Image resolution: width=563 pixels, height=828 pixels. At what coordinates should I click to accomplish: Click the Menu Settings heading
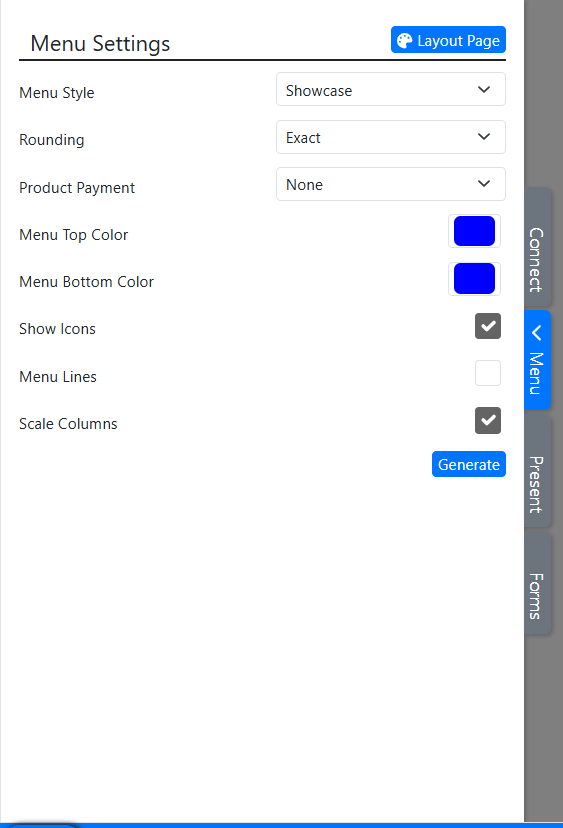[100, 44]
